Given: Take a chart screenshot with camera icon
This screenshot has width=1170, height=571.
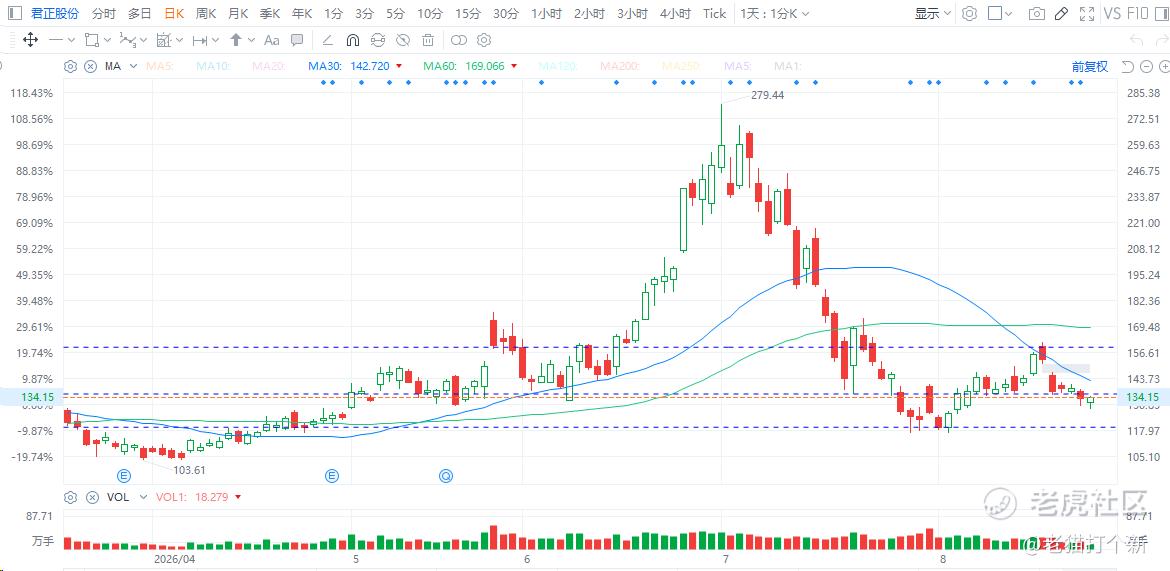Looking at the screenshot, I should click(x=1036, y=13).
